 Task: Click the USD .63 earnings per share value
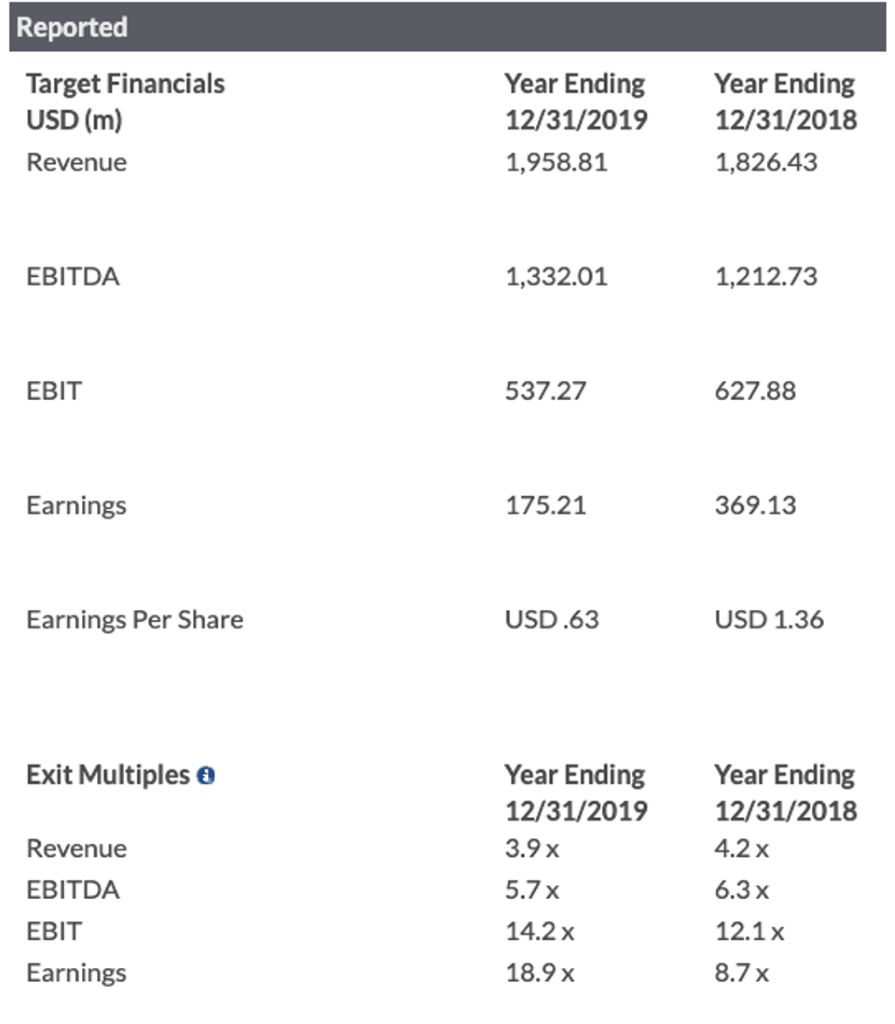point(551,620)
